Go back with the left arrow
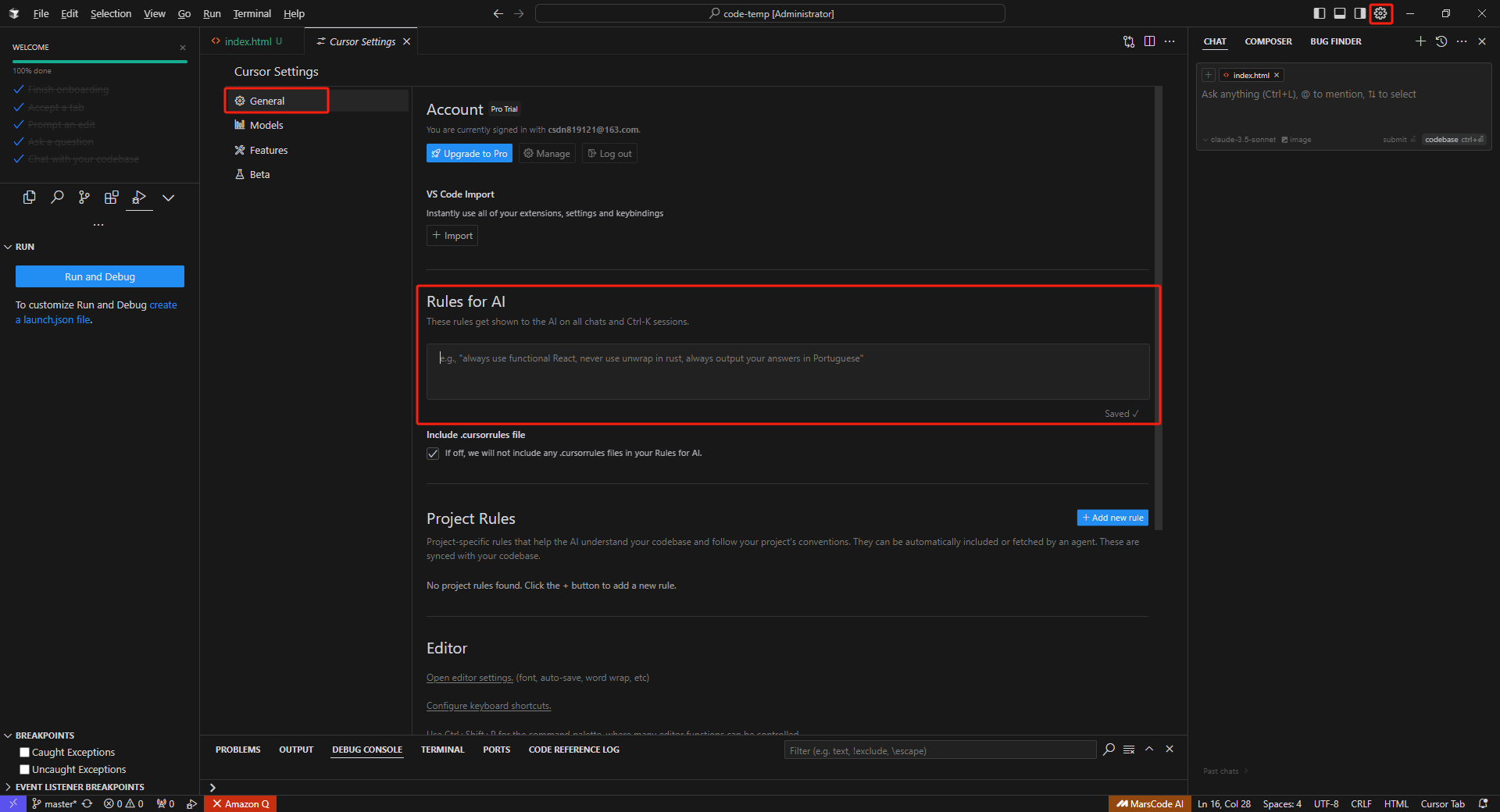This screenshot has height=812, width=1500. coord(498,13)
